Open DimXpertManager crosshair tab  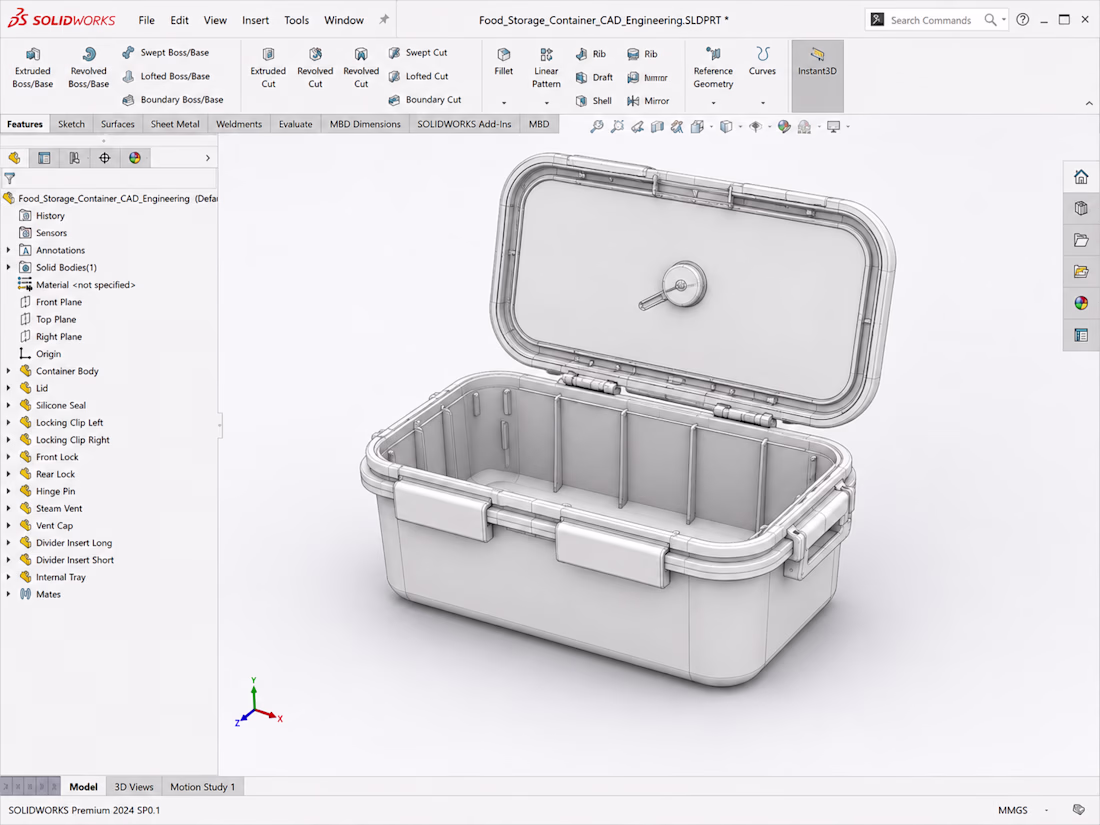click(105, 158)
